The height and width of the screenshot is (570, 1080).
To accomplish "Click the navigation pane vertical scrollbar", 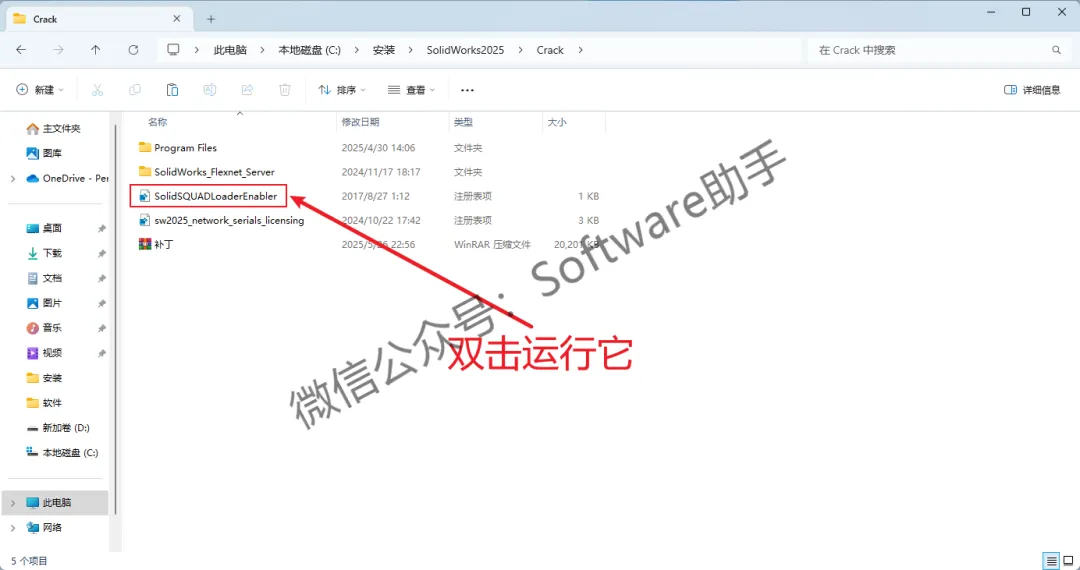I will click(x=116, y=317).
